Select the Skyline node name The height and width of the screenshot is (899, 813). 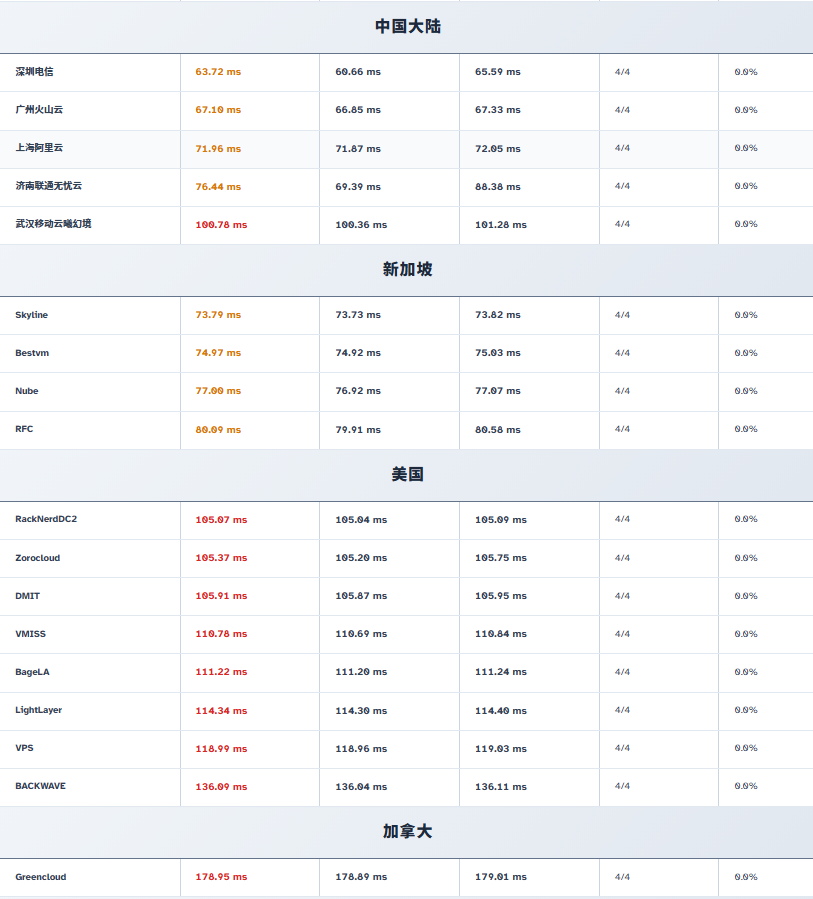tap(31, 315)
